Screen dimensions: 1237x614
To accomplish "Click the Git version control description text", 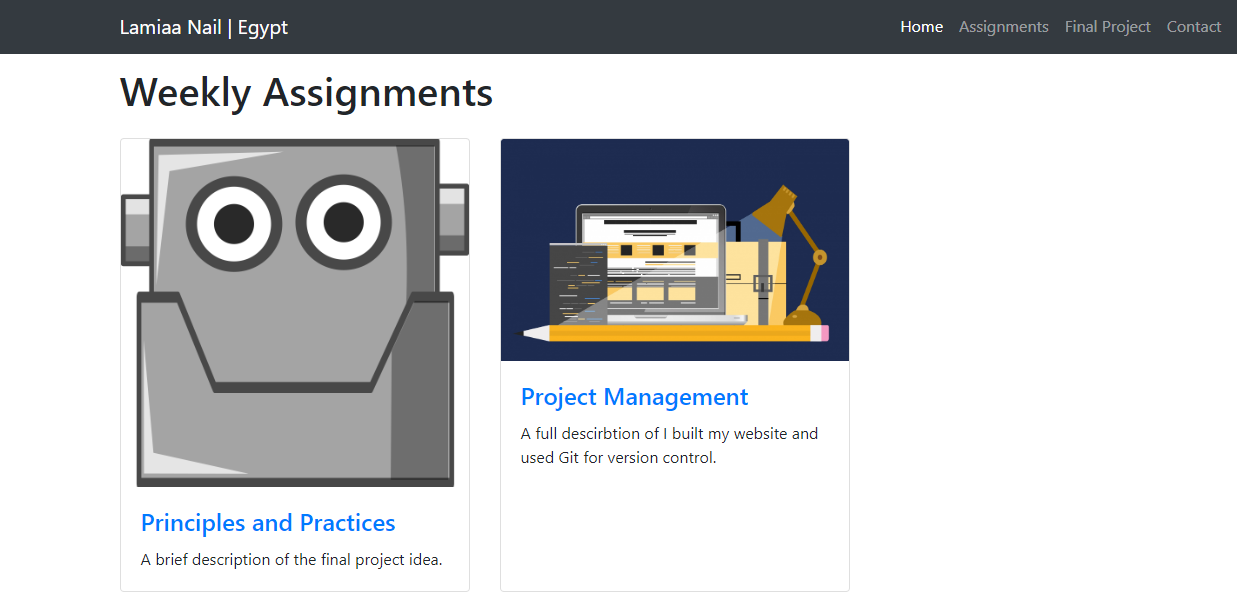I will (x=669, y=446).
